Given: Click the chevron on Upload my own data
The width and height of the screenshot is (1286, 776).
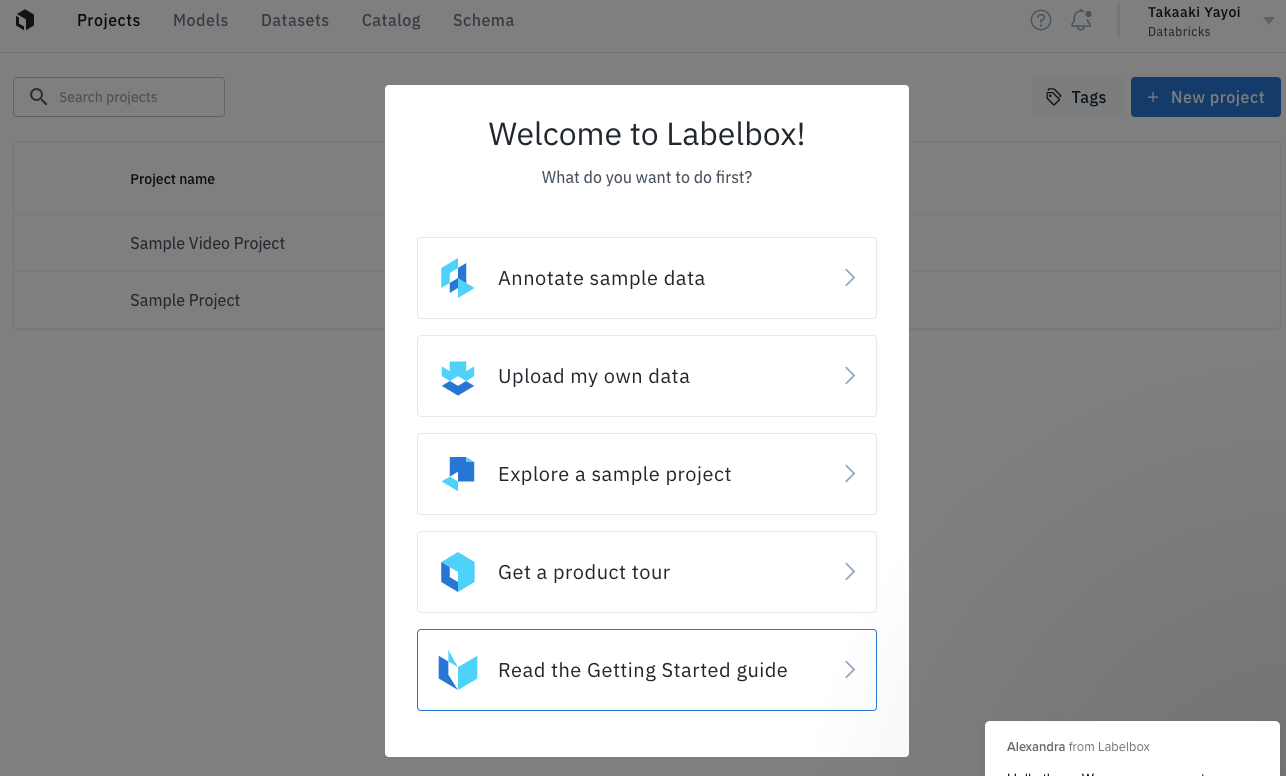Looking at the screenshot, I should pyautogui.click(x=850, y=376).
